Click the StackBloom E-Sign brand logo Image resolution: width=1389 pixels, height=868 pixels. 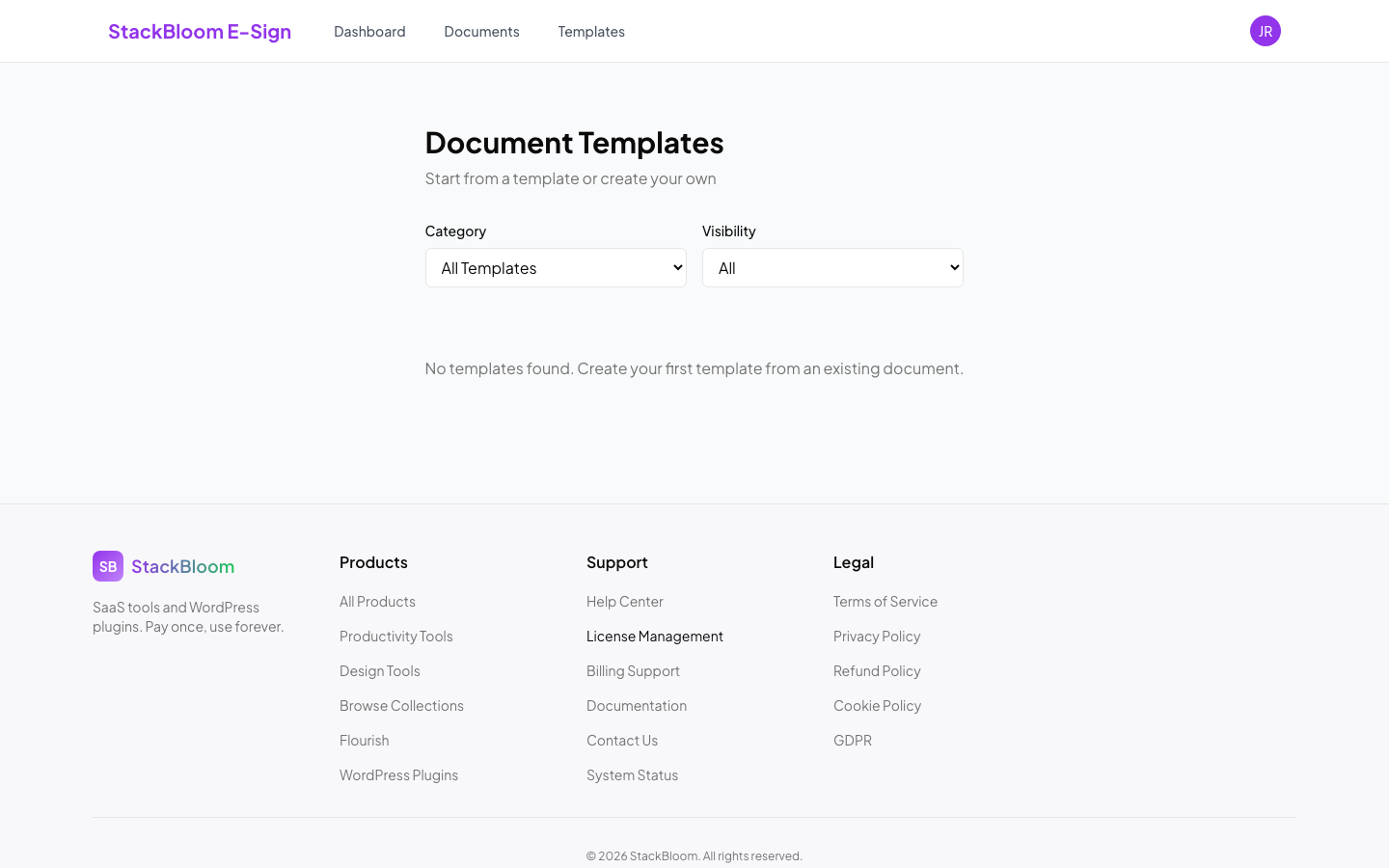(x=200, y=31)
